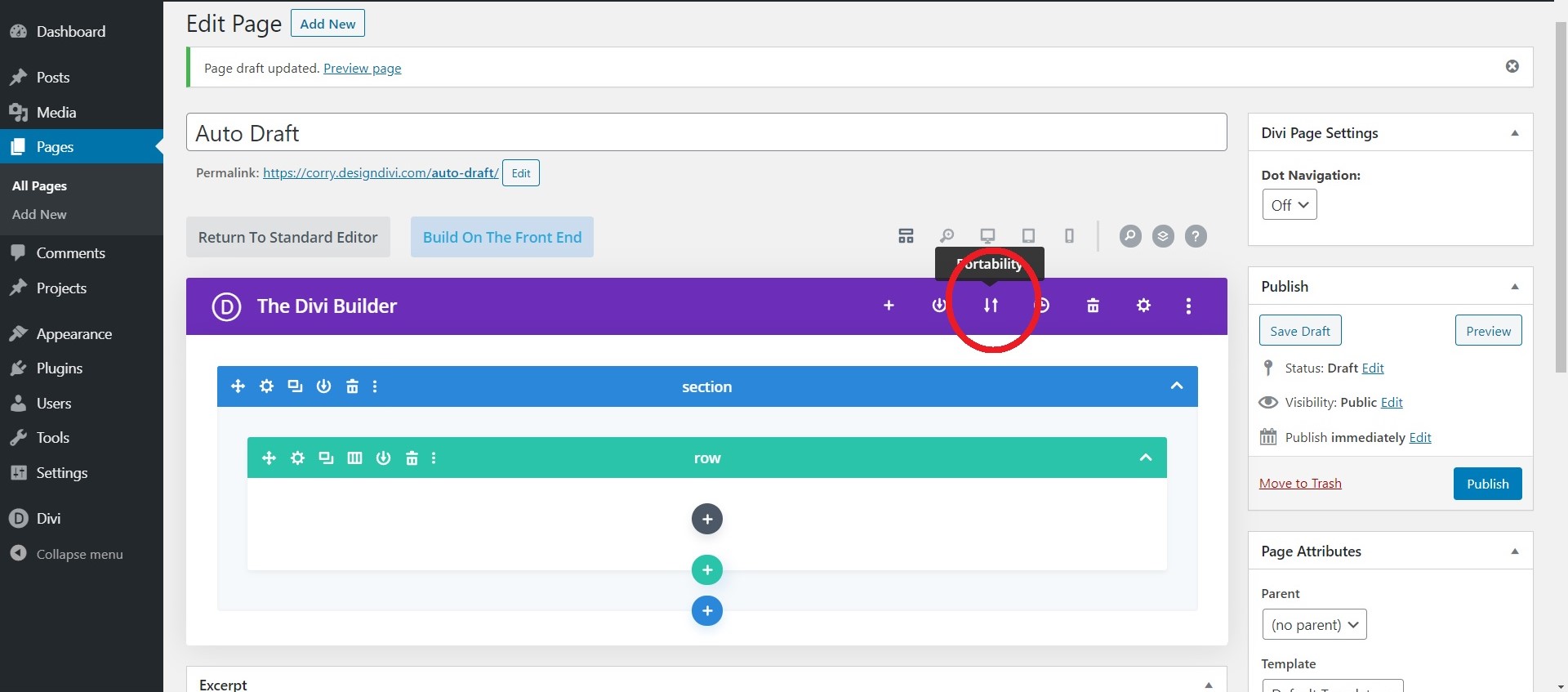Add new module with gray plus button

(x=707, y=519)
